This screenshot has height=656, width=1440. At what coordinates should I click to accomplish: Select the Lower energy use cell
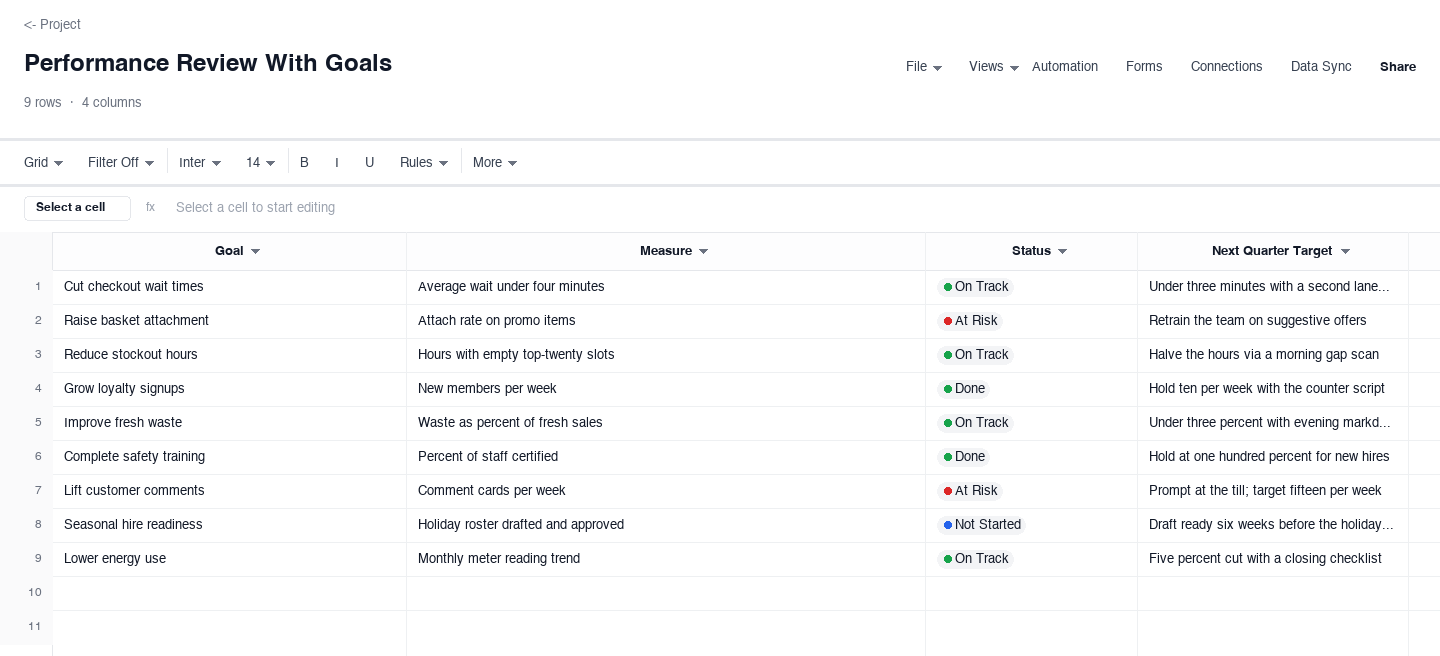point(229,559)
